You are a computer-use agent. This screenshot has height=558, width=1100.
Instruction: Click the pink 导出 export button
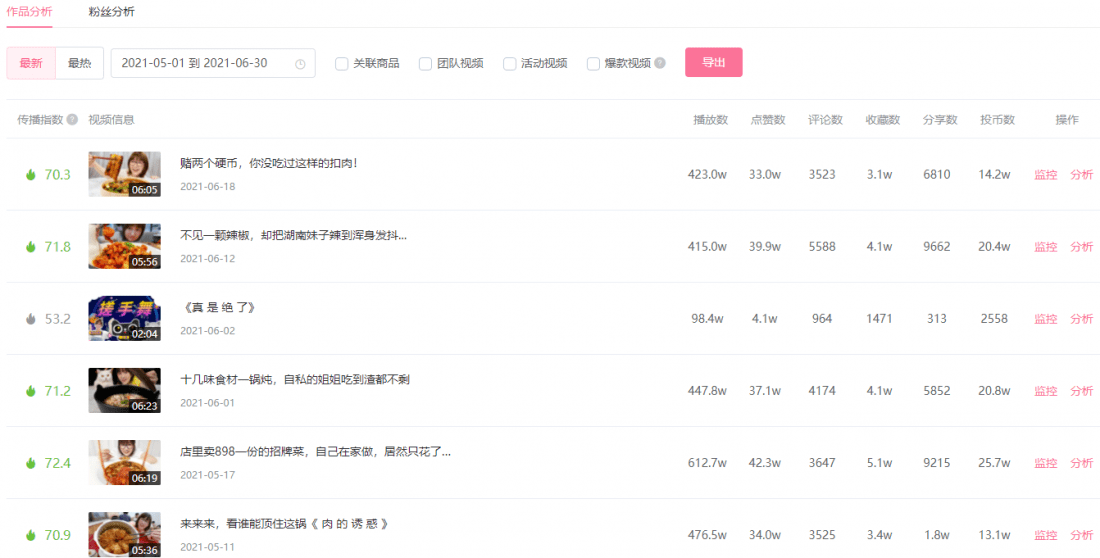click(x=713, y=62)
